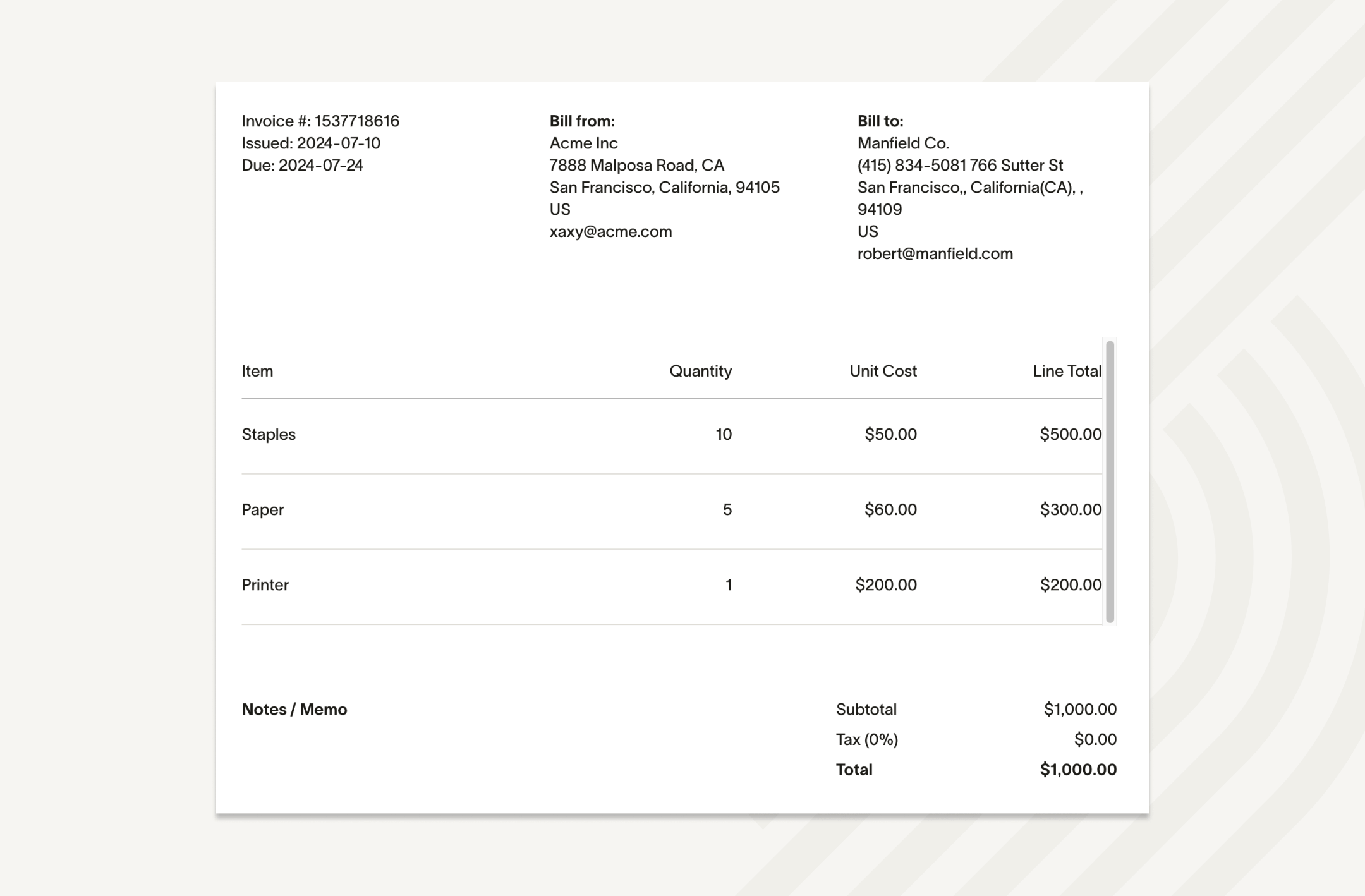The image size is (1365, 896).
Task: Select the invoice number 1537718616
Action: (x=357, y=121)
